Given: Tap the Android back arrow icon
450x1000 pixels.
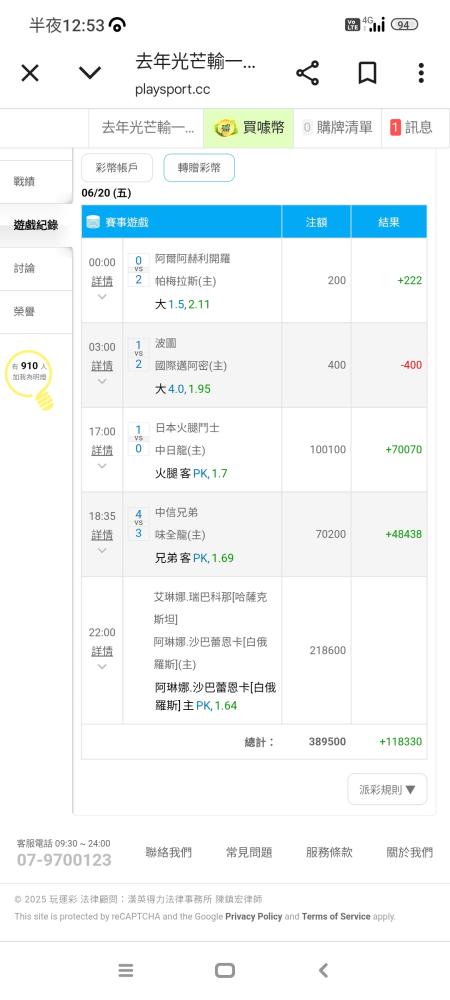Looking at the screenshot, I should 323,971.
